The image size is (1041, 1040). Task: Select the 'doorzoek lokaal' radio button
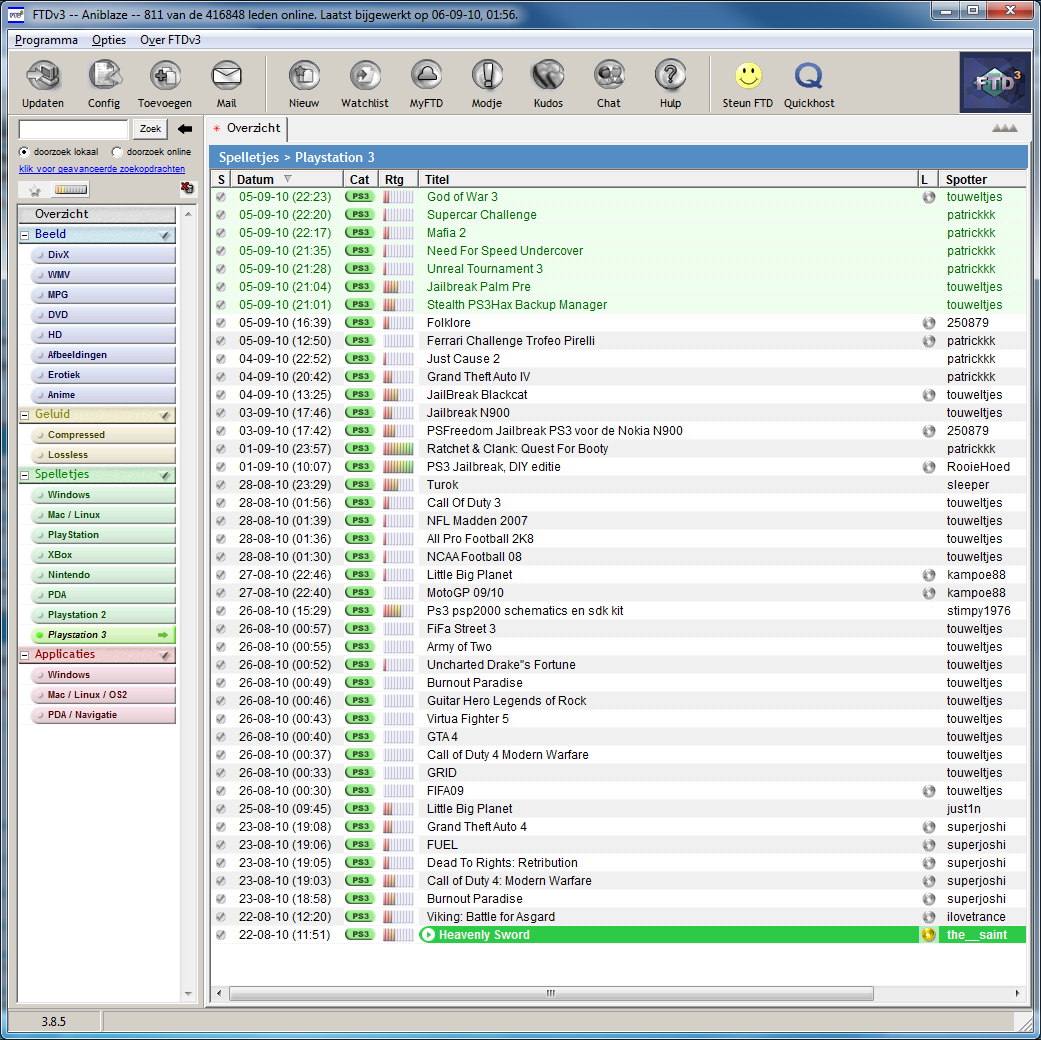pyautogui.click(x=25, y=152)
